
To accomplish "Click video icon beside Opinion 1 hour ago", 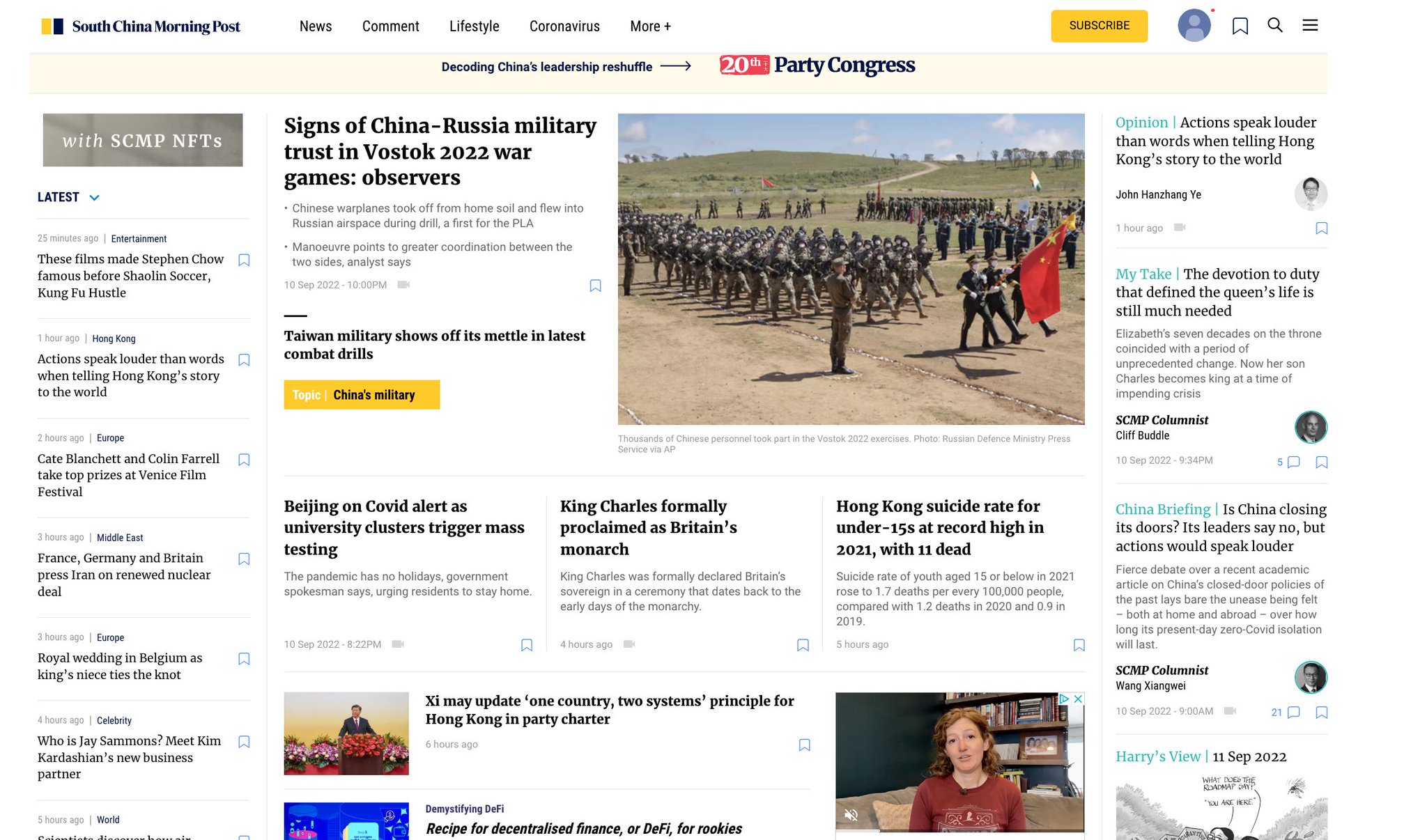I will (x=1180, y=227).
